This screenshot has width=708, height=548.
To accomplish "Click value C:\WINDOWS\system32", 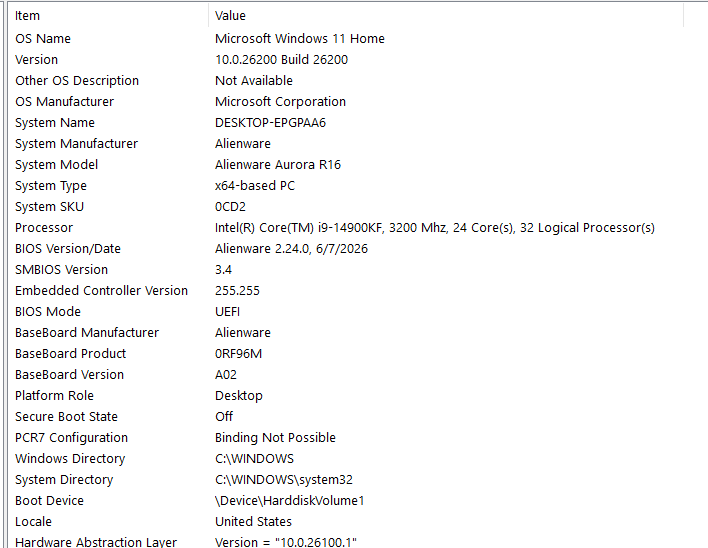I will (284, 479).
